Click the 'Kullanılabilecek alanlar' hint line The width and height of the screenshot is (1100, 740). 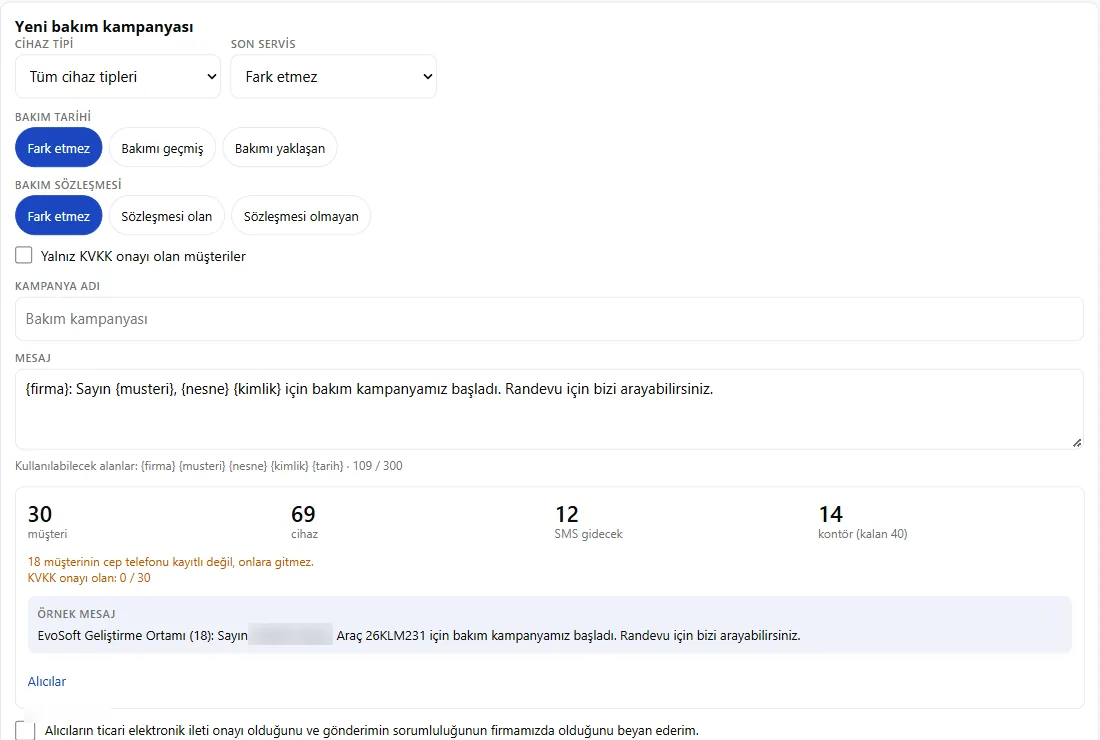click(208, 466)
